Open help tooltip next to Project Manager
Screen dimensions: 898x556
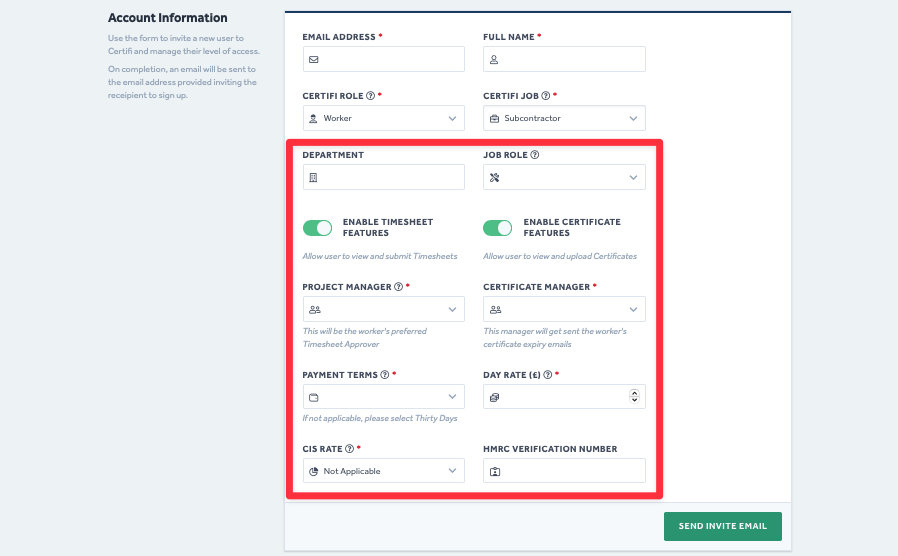[x=399, y=287]
